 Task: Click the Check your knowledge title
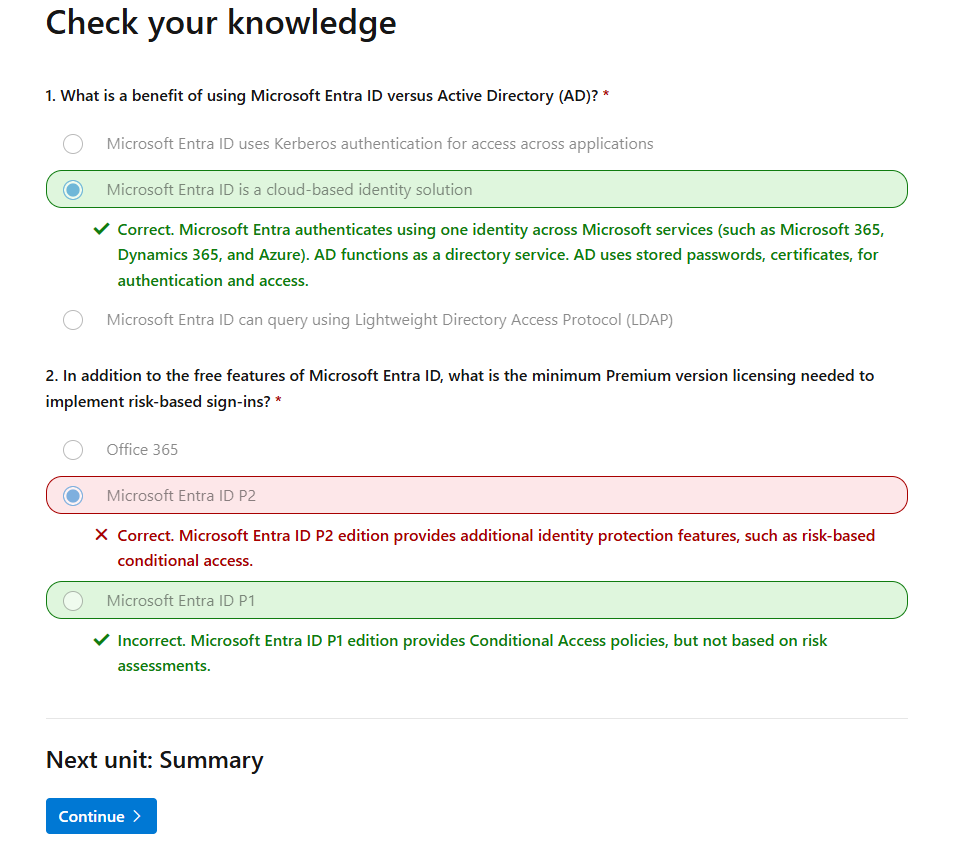click(220, 22)
